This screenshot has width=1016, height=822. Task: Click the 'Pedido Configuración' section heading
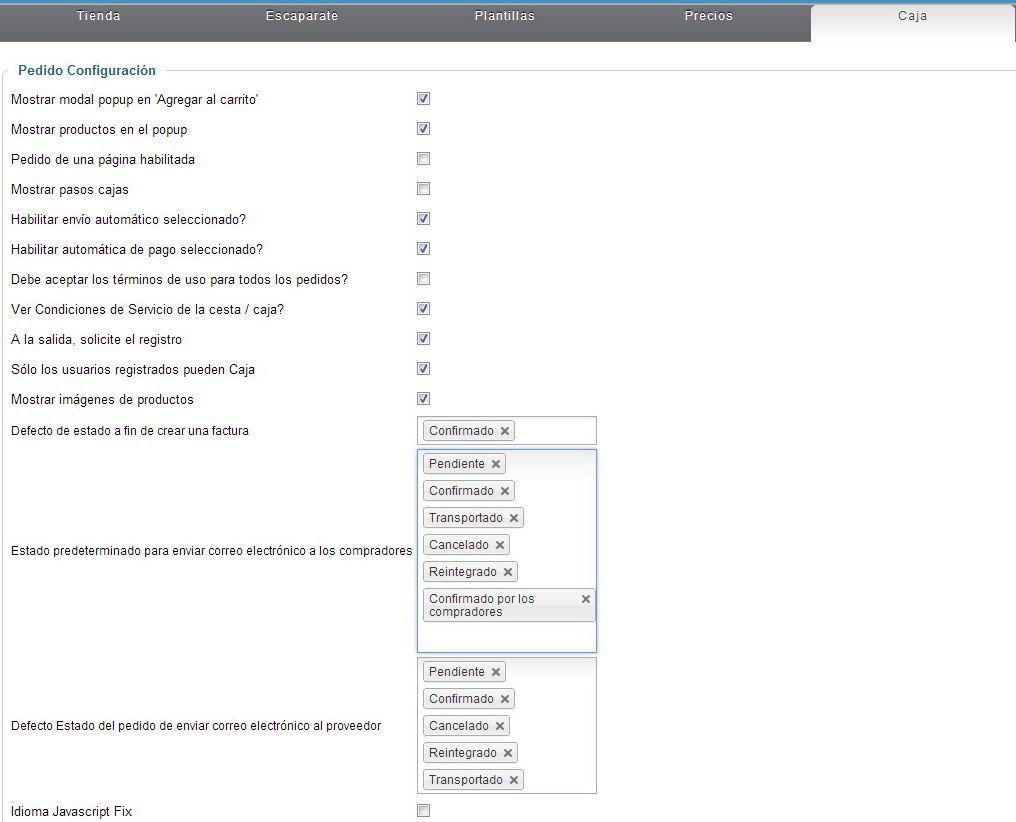click(87, 71)
